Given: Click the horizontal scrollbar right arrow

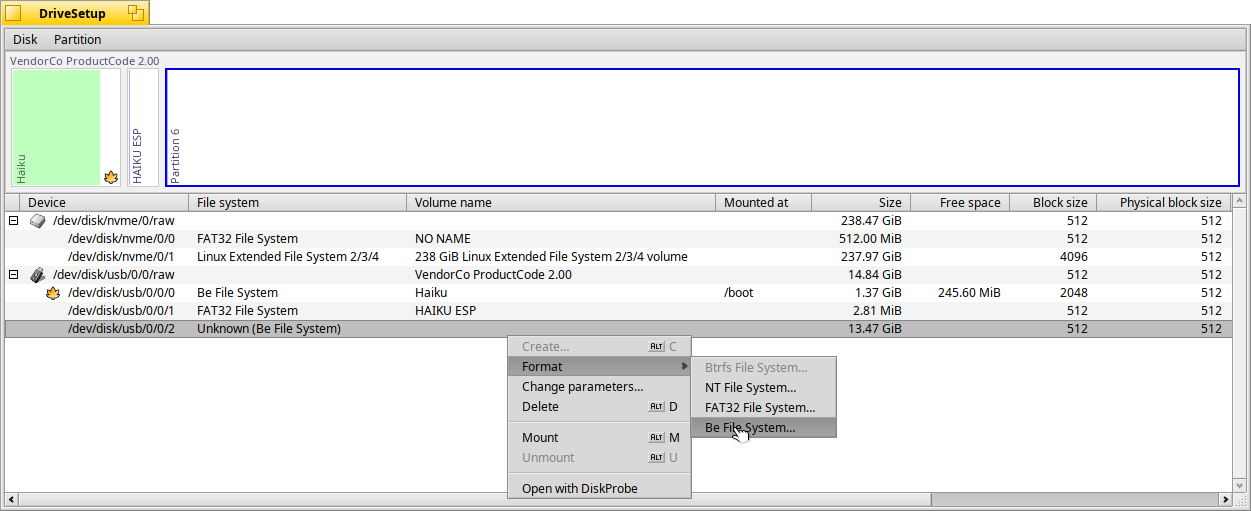Looking at the screenshot, I should (1225, 499).
